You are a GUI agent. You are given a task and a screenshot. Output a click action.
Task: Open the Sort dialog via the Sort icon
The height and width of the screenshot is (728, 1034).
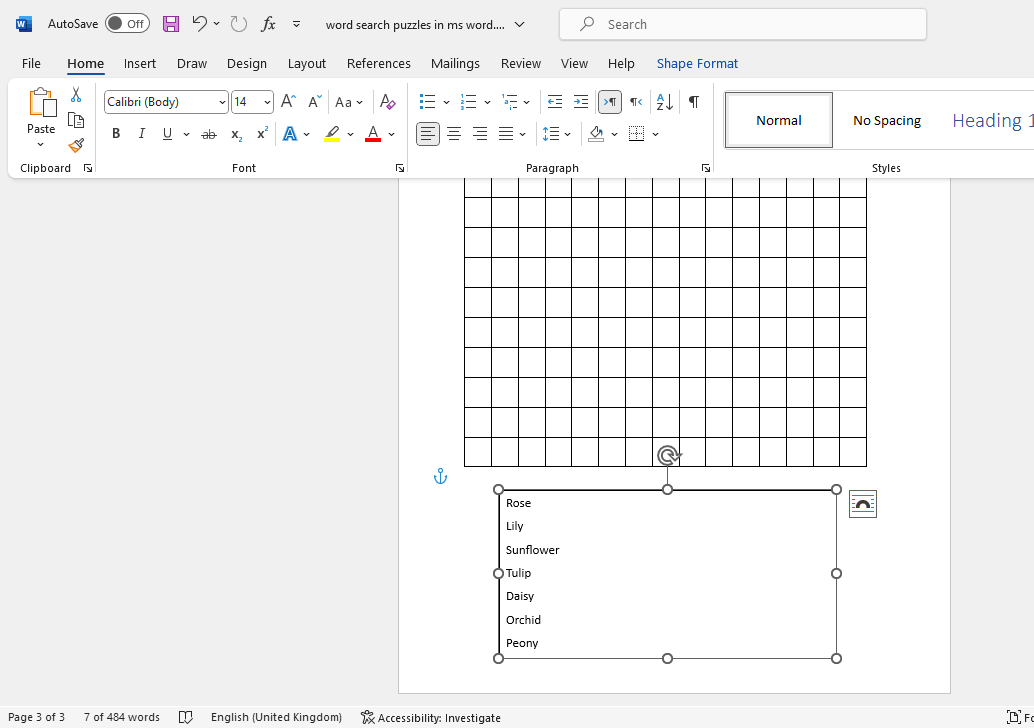pos(662,101)
